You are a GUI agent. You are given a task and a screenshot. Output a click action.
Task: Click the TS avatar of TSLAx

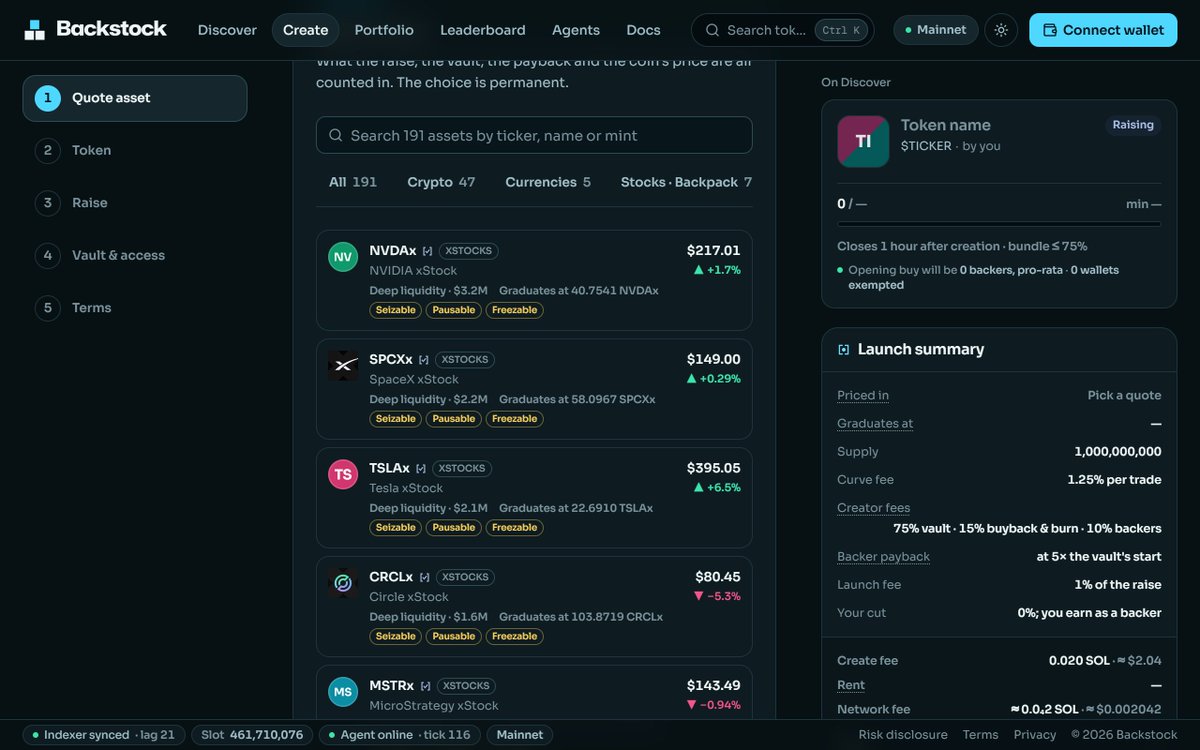tap(343, 475)
